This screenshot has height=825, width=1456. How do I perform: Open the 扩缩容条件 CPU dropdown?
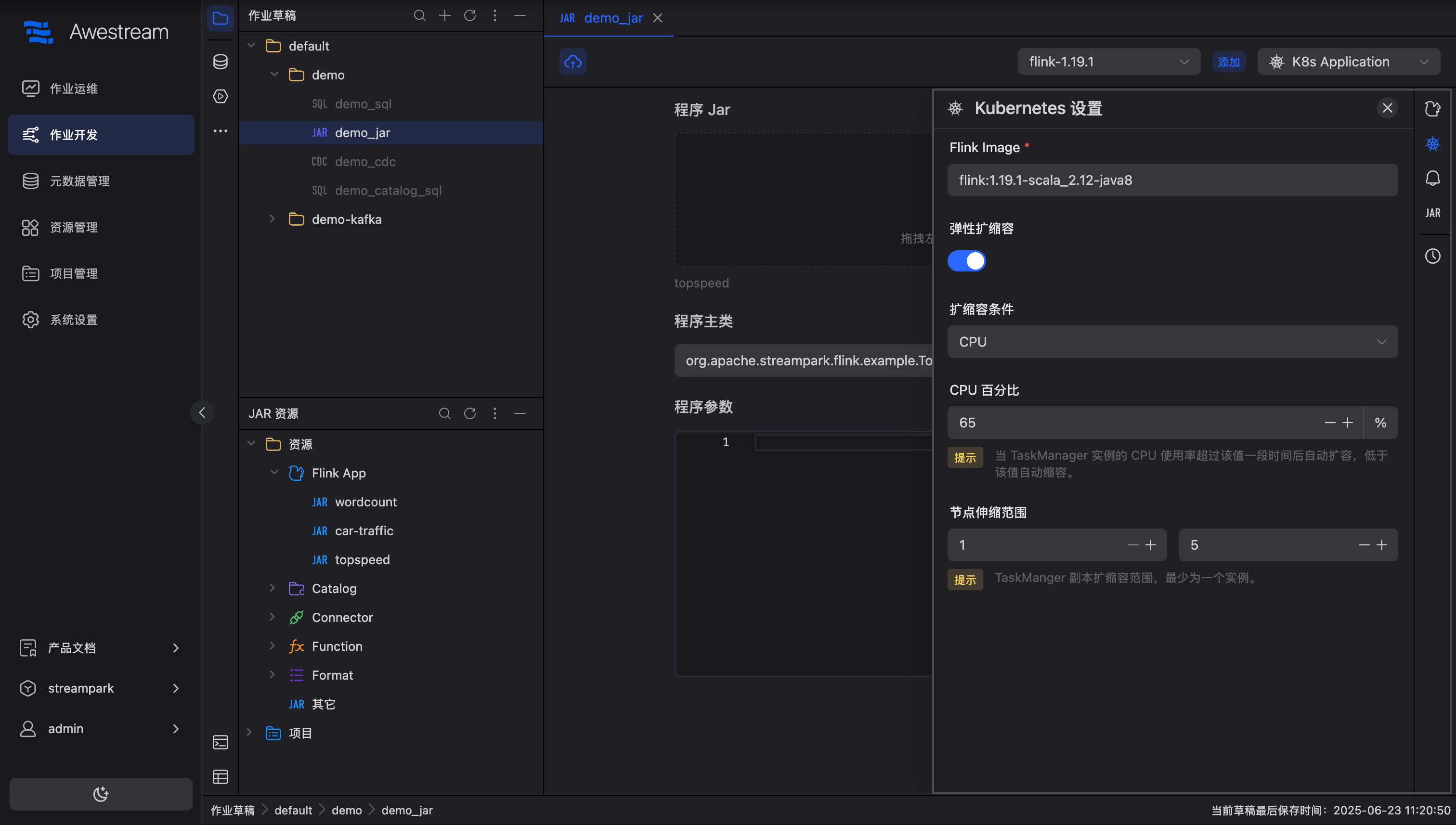(1172, 342)
